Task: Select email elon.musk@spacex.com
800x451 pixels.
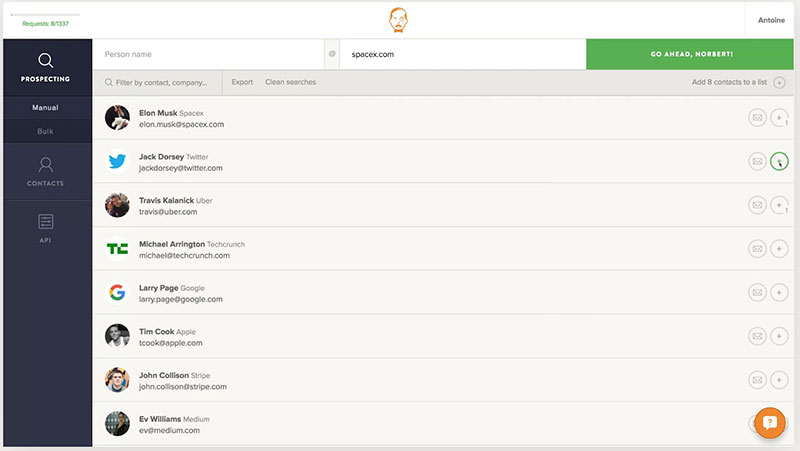Action: point(182,124)
